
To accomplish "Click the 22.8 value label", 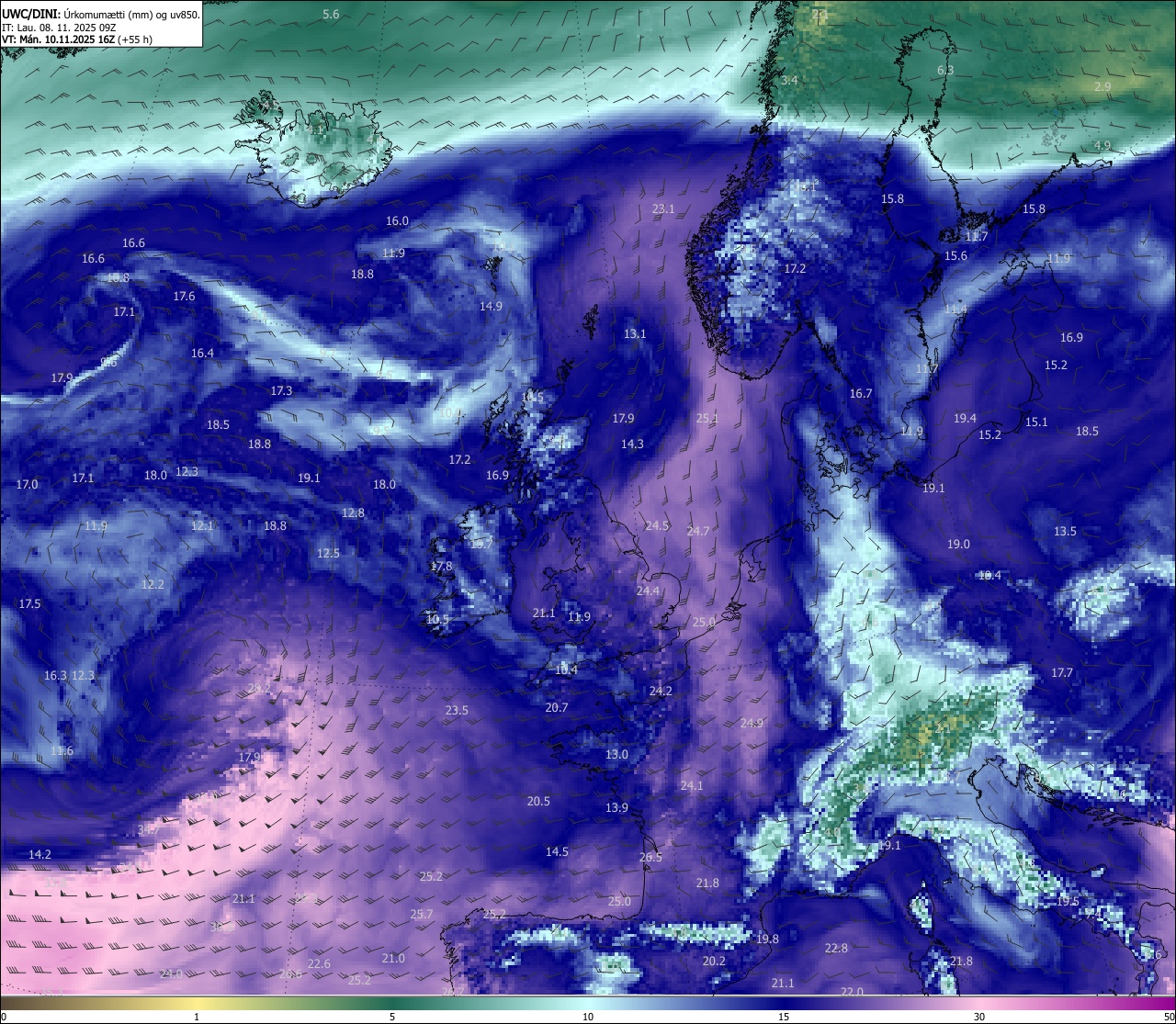I will [836, 949].
